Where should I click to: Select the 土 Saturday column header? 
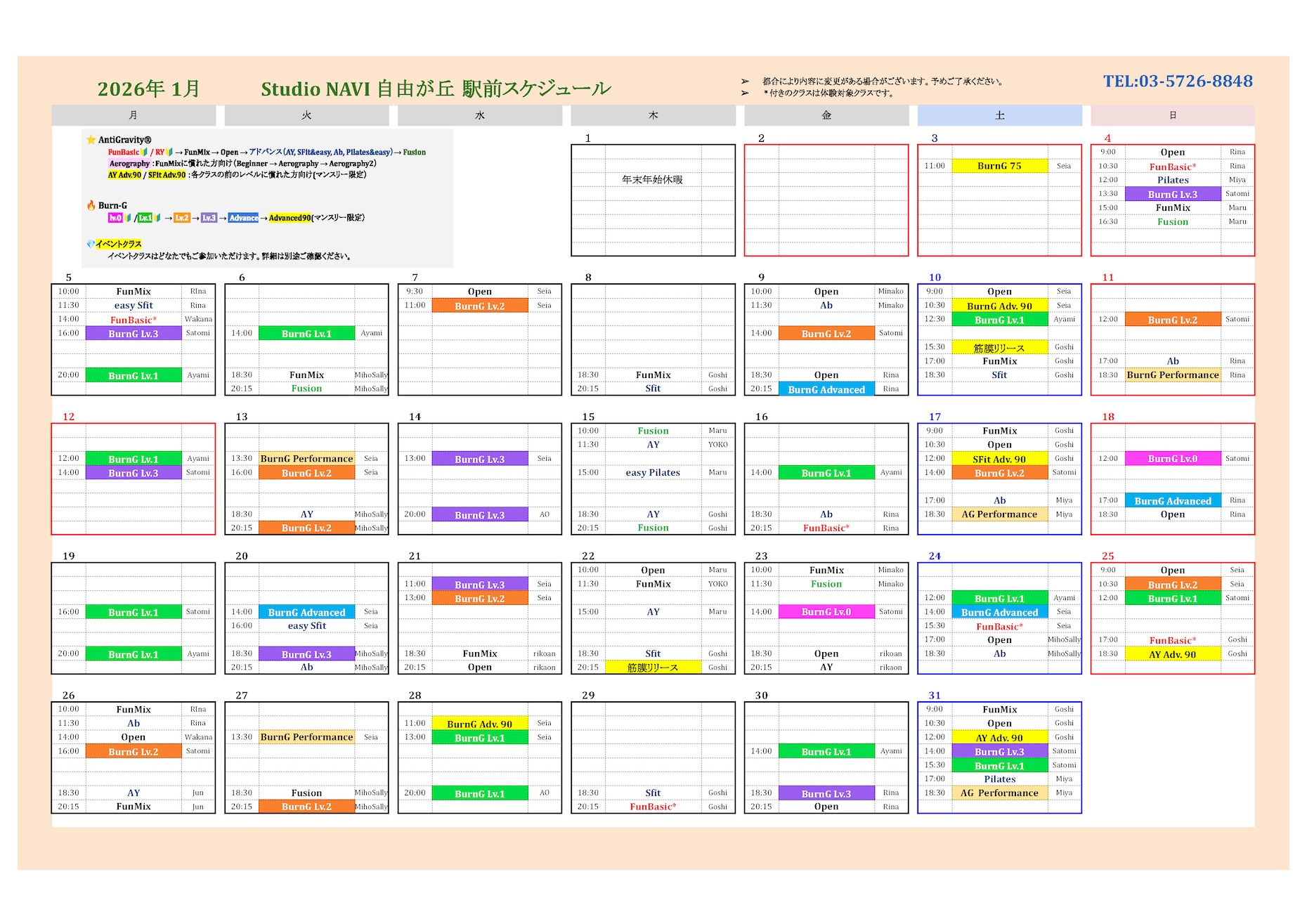999,115
